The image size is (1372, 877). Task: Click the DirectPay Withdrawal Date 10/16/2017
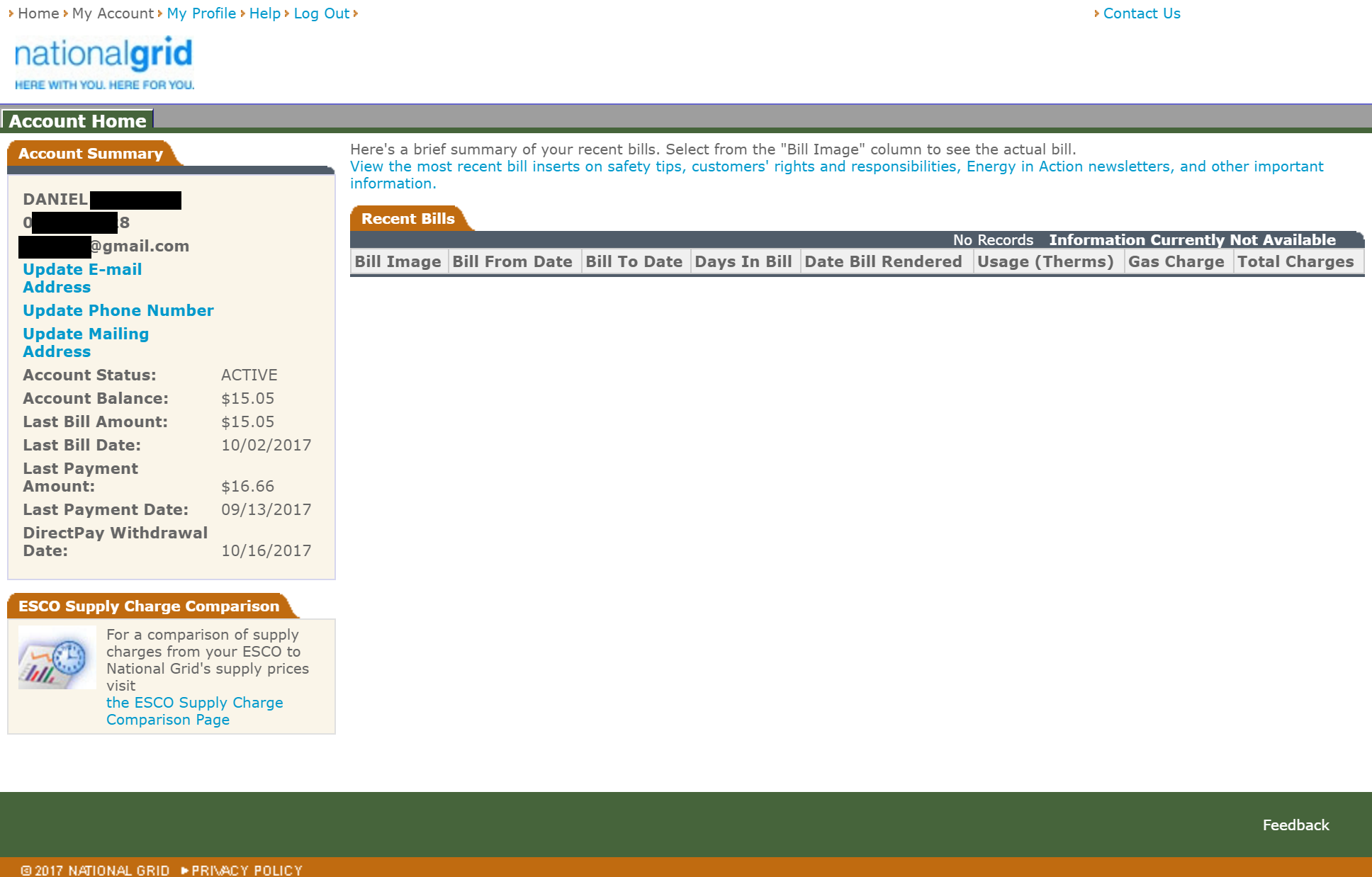click(266, 550)
